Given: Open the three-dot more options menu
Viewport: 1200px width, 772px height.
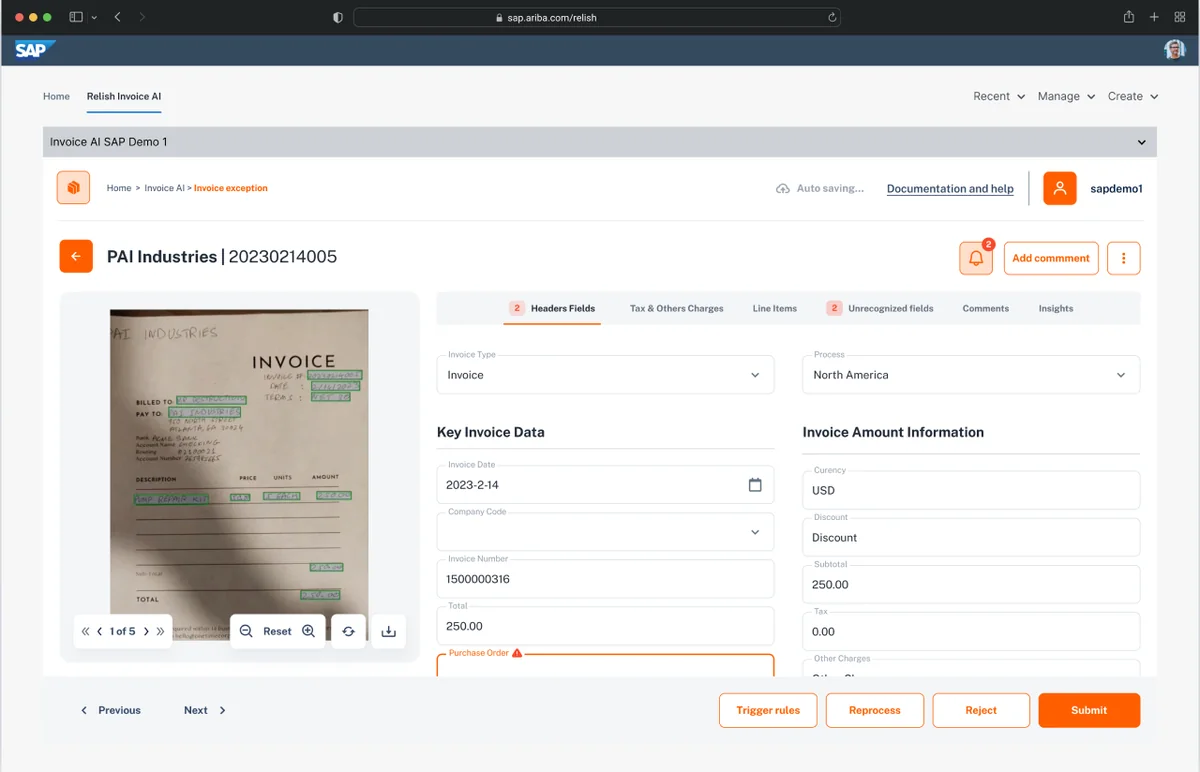Looking at the screenshot, I should pyautogui.click(x=1124, y=258).
